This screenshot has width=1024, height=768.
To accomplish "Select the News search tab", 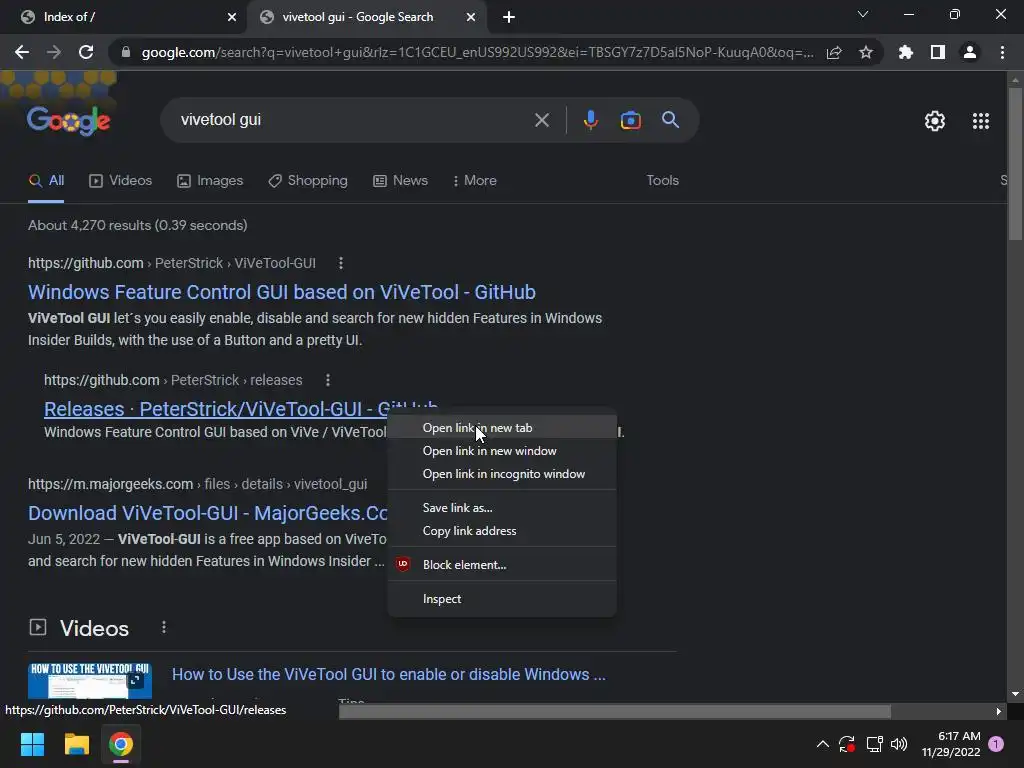I will 400,181.
